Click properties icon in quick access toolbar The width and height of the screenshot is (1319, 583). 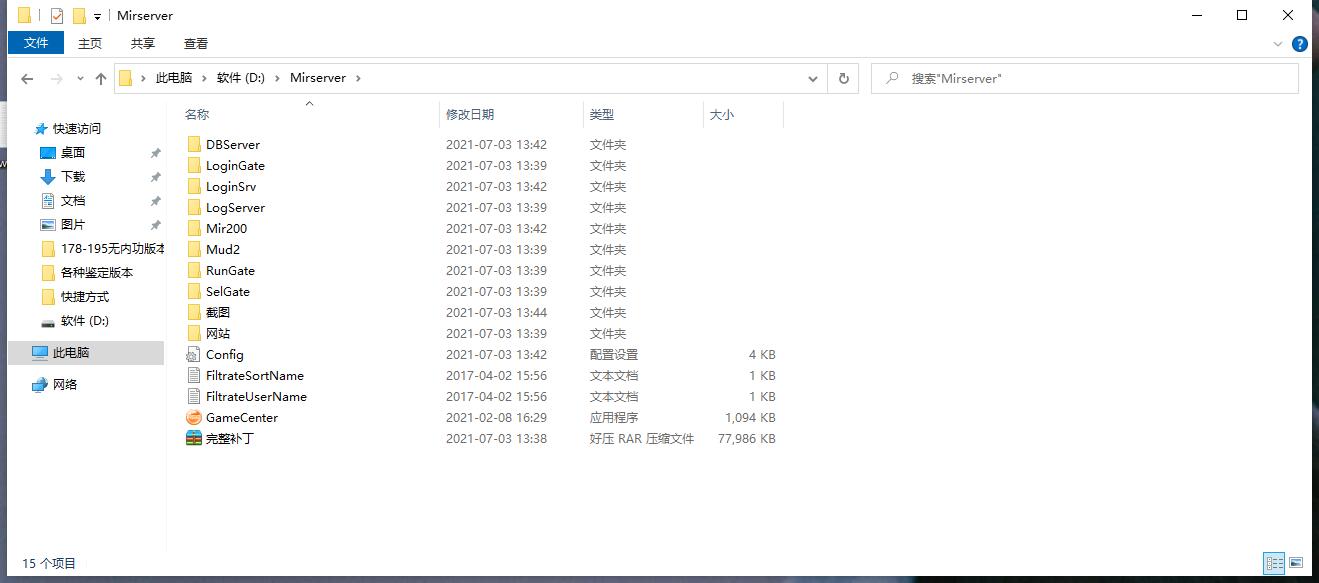[x=57, y=16]
